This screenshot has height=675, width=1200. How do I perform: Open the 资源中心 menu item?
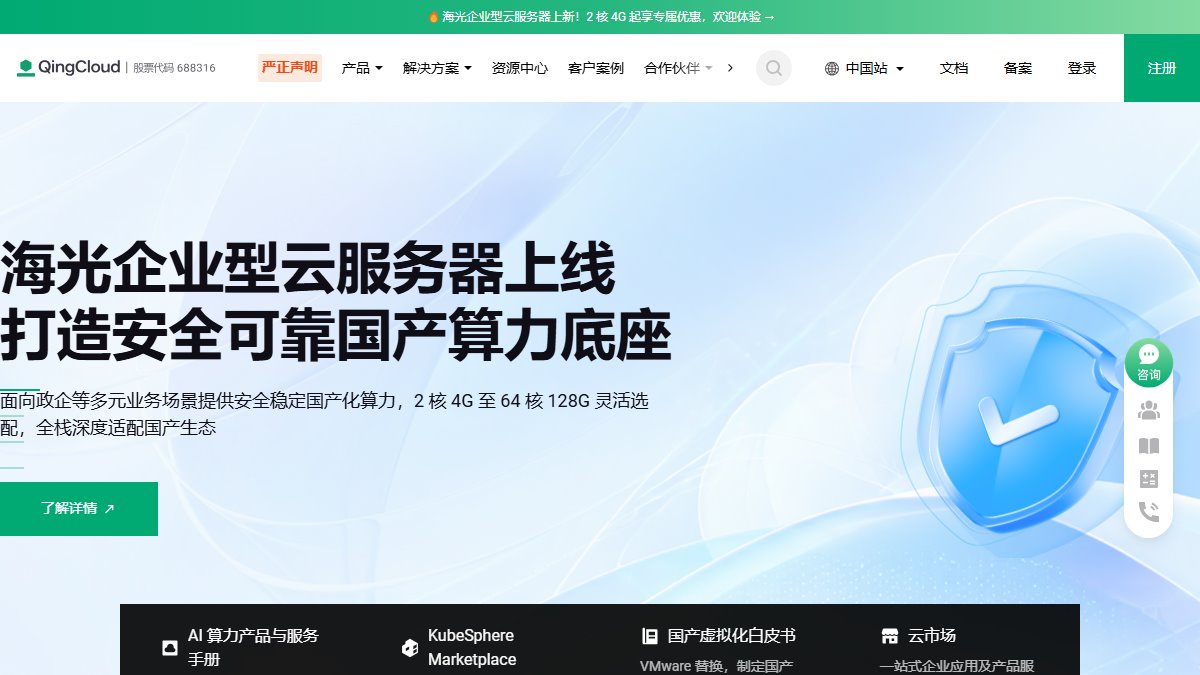point(520,68)
